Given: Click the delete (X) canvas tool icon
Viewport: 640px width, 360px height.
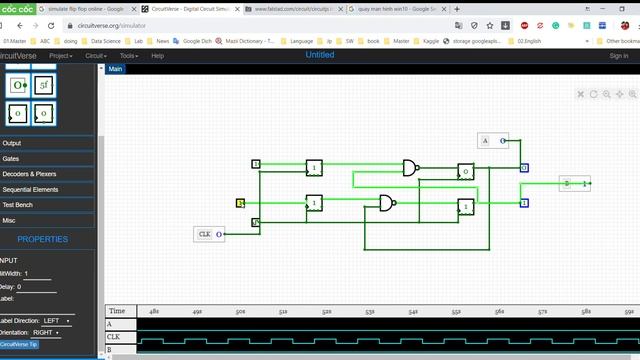Looking at the screenshot, I should 580,94.
